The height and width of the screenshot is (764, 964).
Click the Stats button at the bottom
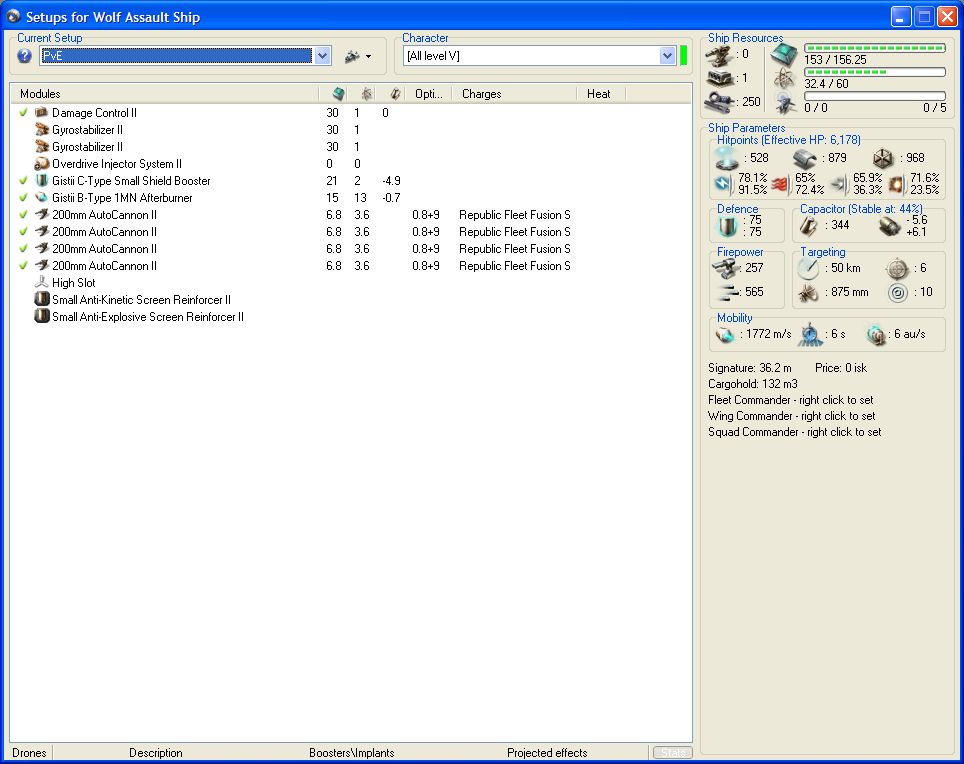(x=673, y=753)
